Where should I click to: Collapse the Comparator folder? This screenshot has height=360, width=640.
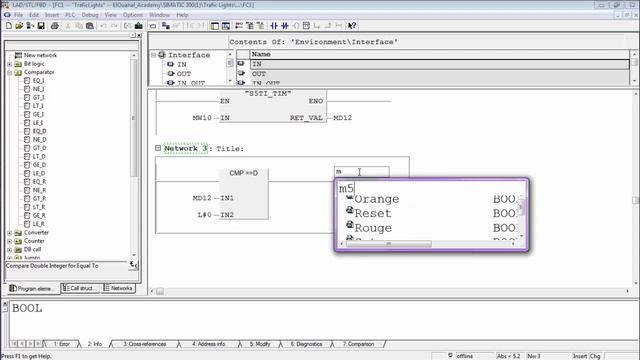[10, 73]
